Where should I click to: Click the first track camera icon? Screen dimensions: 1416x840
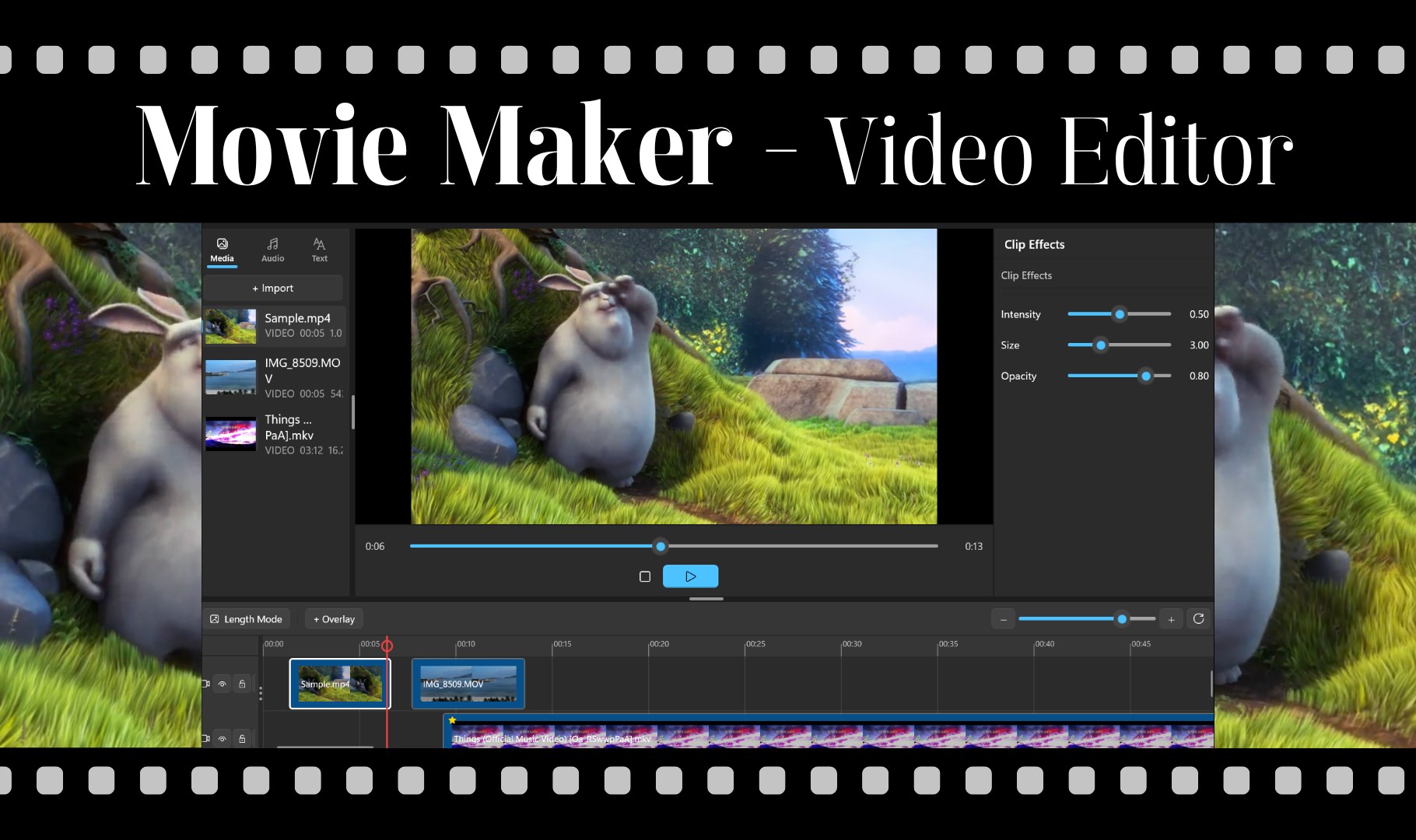pyautogui.click(x=206, y=684)
